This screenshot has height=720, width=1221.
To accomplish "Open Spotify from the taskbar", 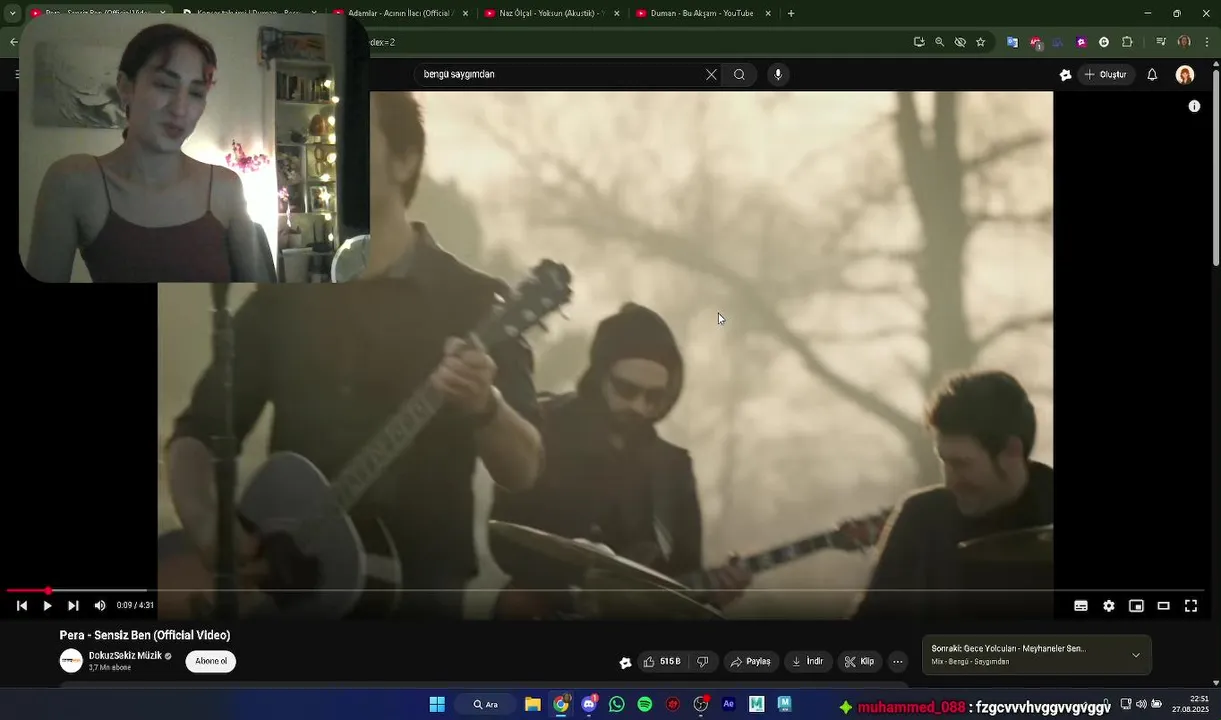I will click(x=645, y=704).
